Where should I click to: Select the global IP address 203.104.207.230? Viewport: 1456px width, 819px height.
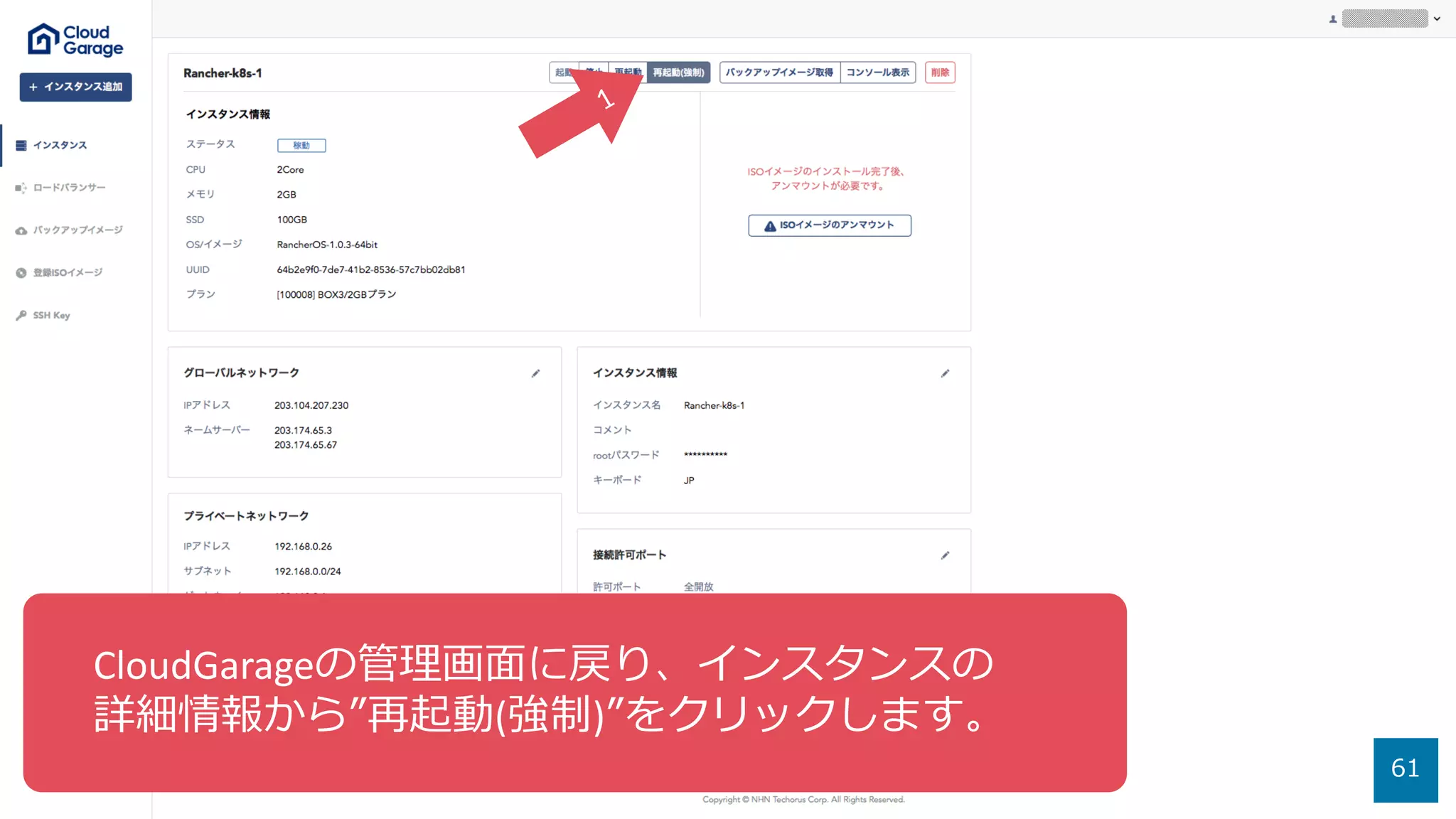point(311,405)
